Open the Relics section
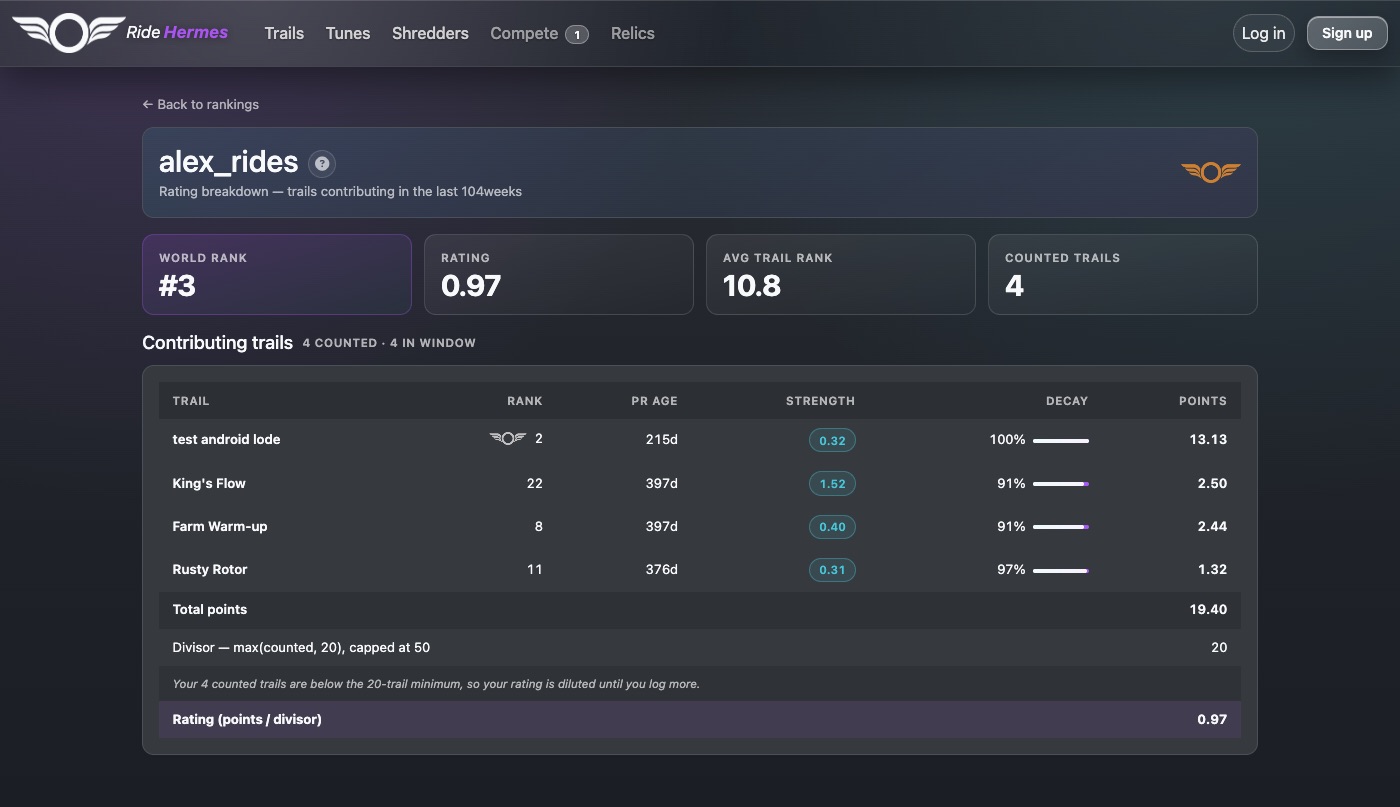The height and width of the screenshot is (807, 1400). tap(633, 33)
